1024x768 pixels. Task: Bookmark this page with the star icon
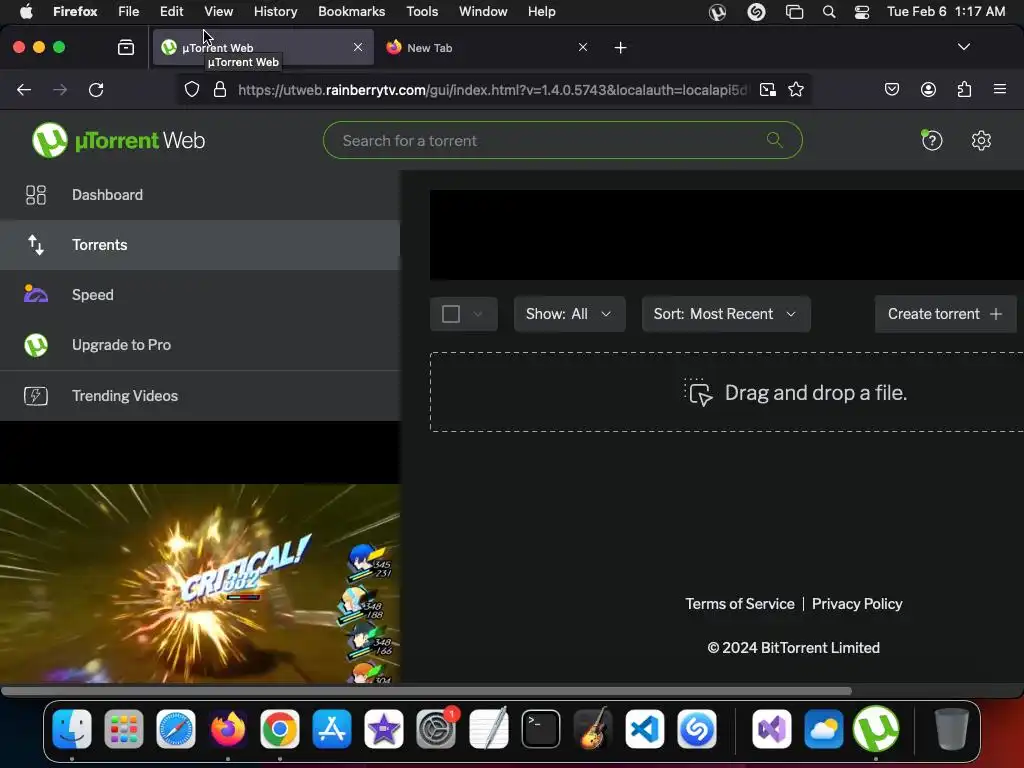pyautogui.click(x=795, y=89)
